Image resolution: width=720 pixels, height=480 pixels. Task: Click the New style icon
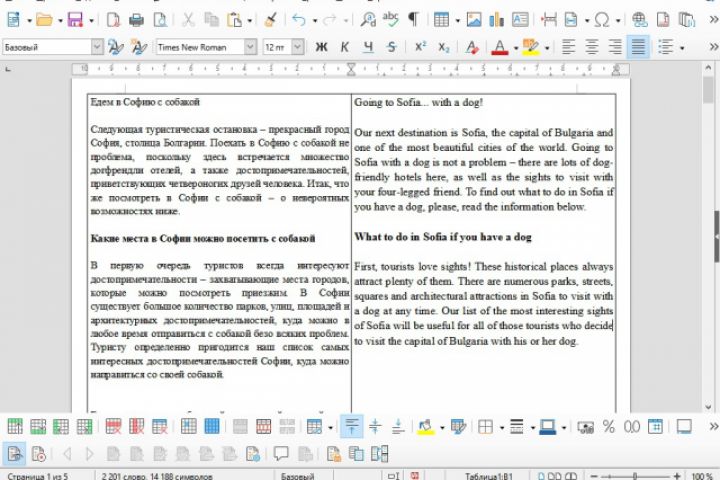pyautogui.click(x=138, y=47)
